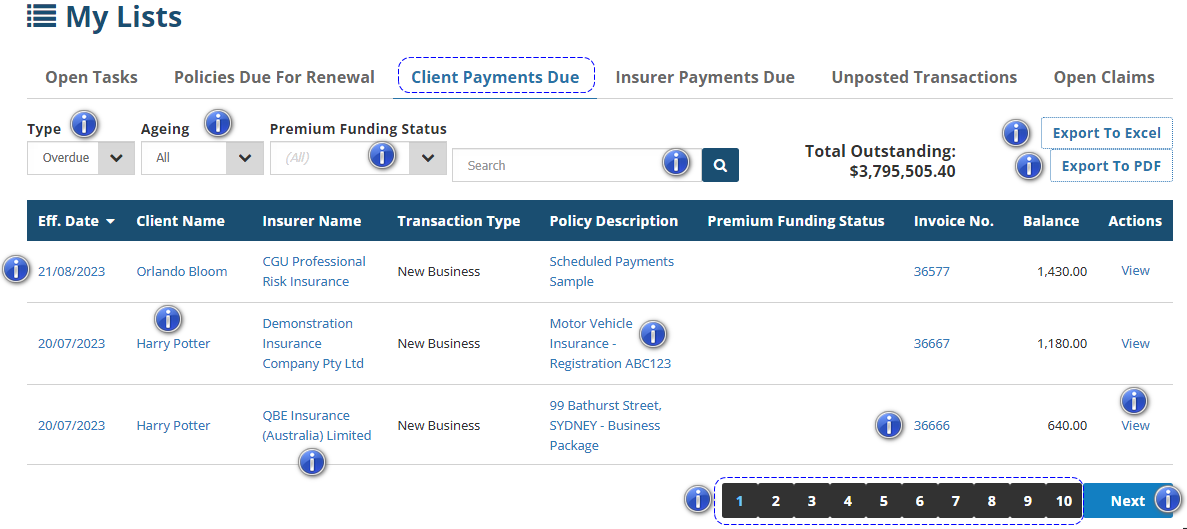Click info icon next to invoice 36666
This screenshot has width=1187, height=529.
point(888,425)
